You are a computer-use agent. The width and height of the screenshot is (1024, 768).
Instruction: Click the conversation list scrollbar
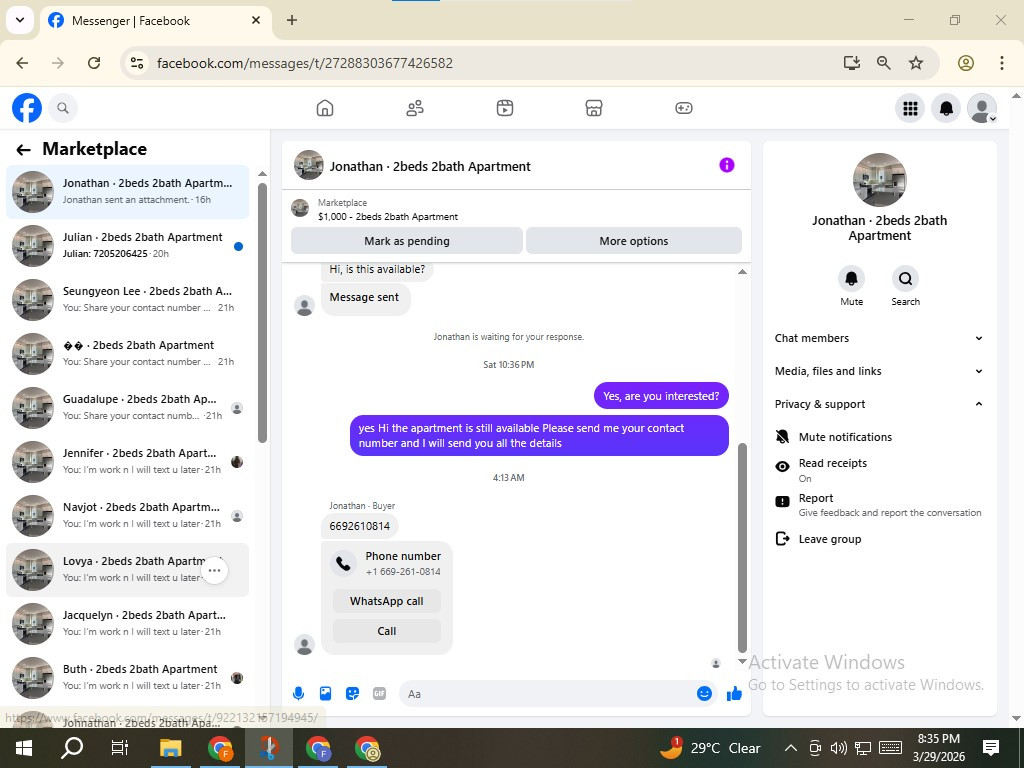tap(263, 312)
